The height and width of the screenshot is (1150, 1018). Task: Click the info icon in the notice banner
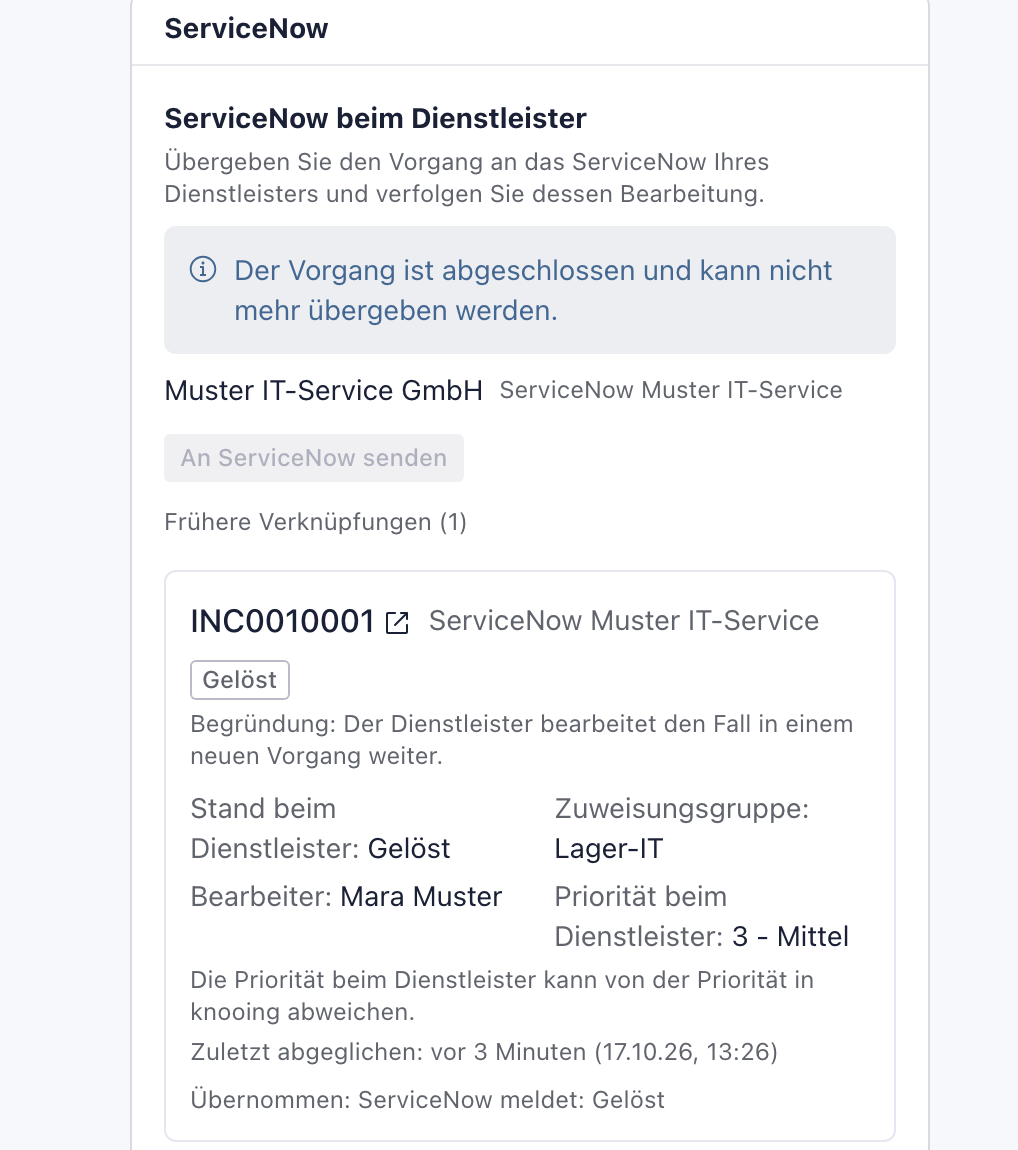click(x=203, y=269)
